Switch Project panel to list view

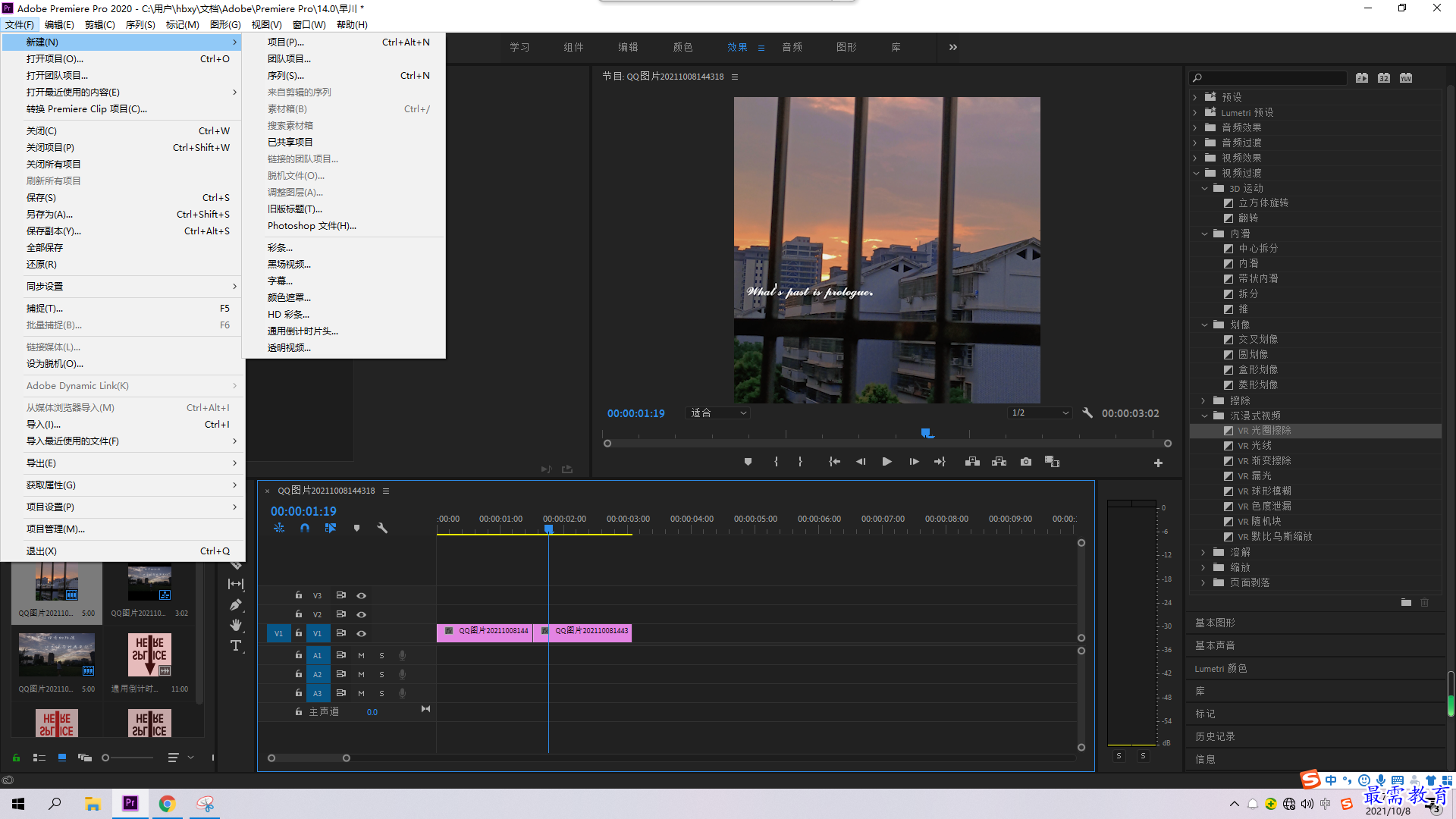(39, 758)
